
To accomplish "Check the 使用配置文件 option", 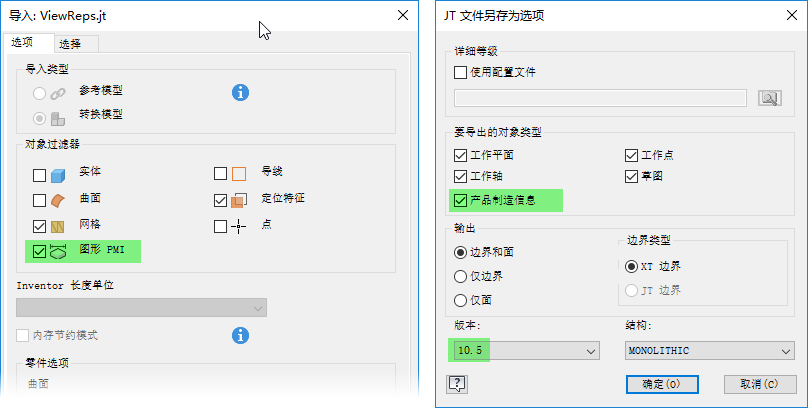I will pos(461,72).
